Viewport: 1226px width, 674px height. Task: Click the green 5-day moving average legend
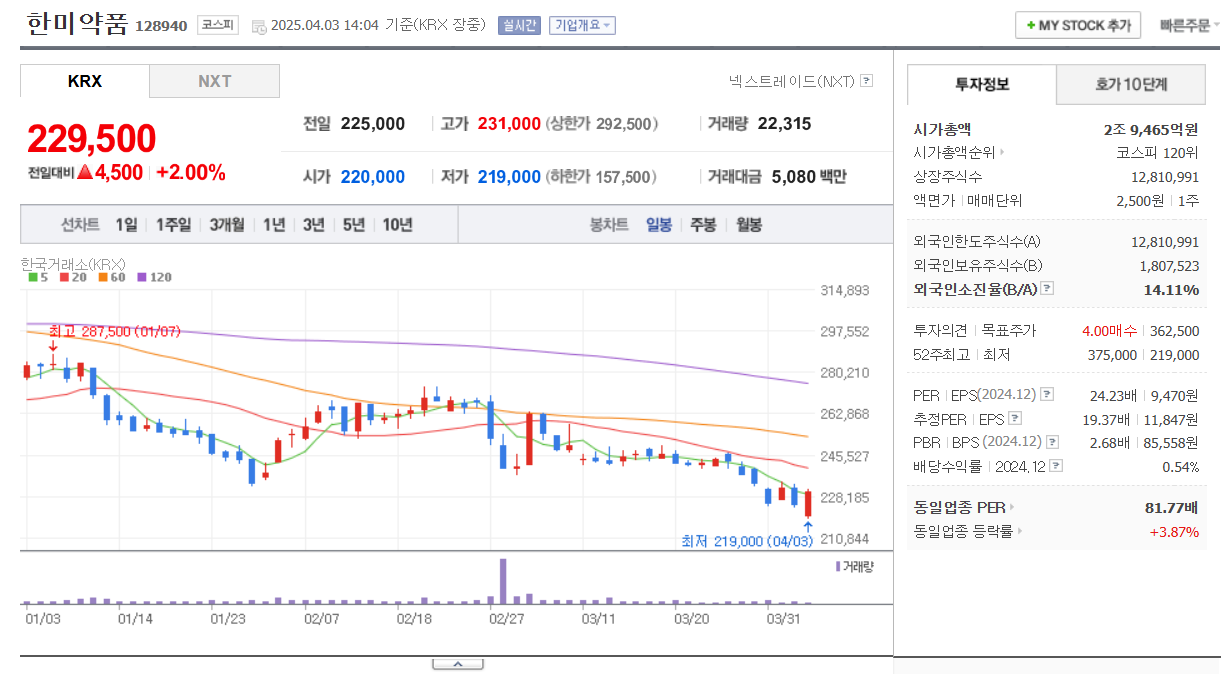coord(37,277)
